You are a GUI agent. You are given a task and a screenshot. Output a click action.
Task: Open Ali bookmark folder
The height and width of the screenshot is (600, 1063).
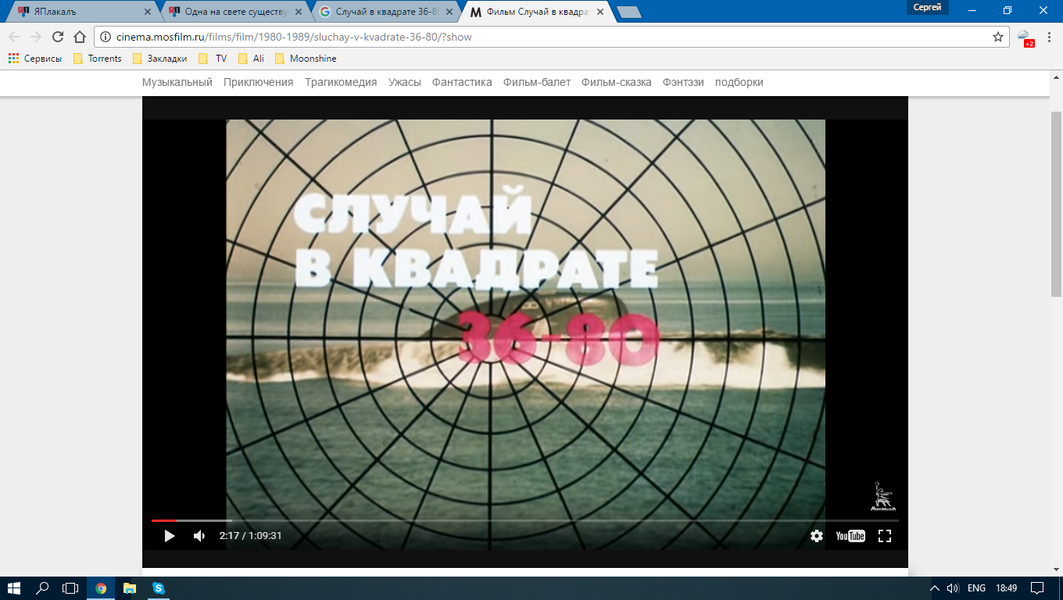click(251, 58)
